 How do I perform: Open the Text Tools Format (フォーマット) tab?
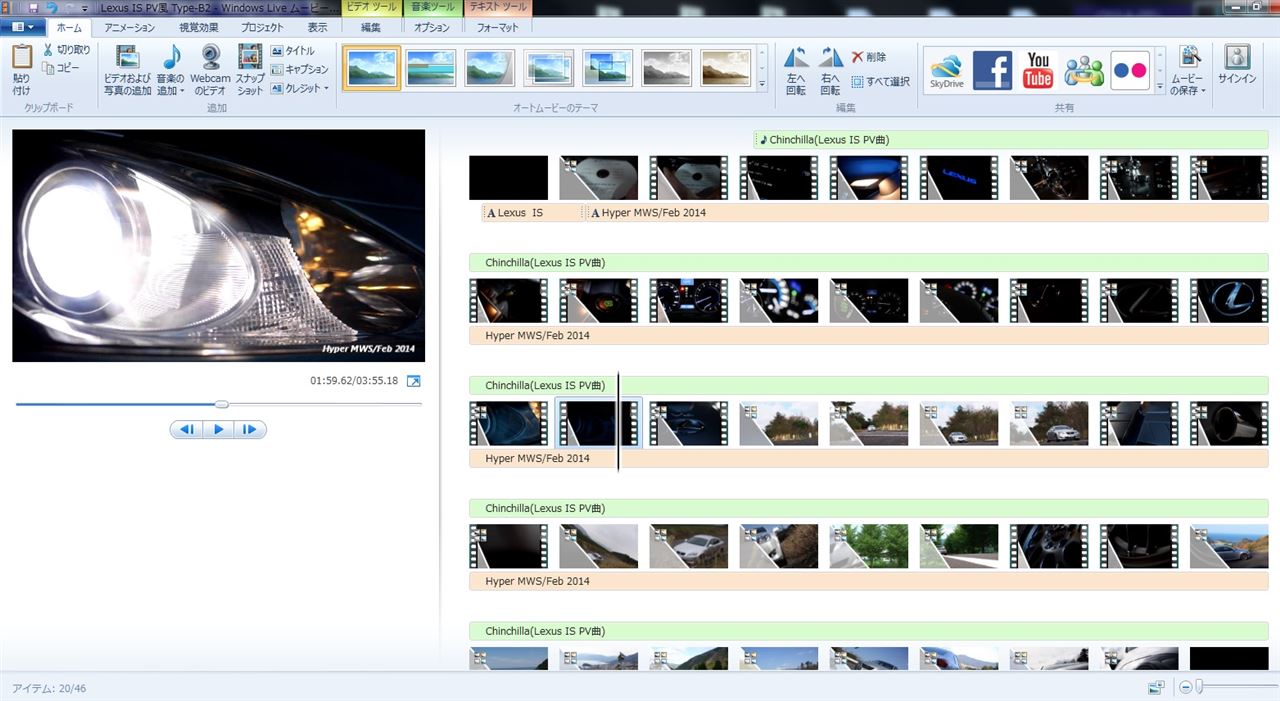[x=499, y=28]
